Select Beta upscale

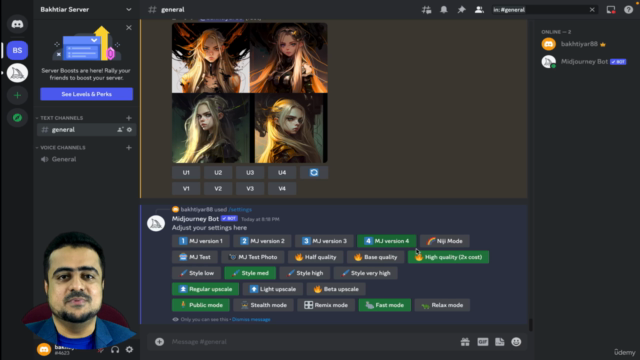point(336,289)
